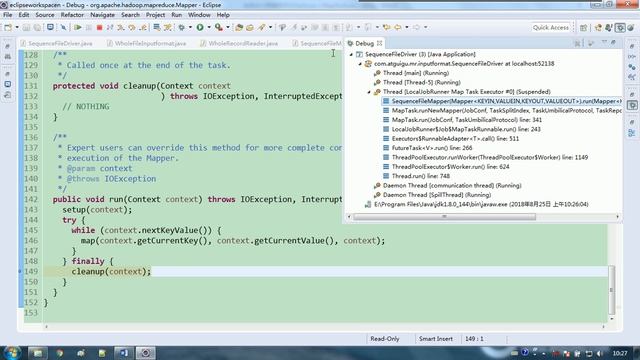Open the New dropdown arrow in toolbar
This screenshot has height=360, width=640.
pos(17,27)
